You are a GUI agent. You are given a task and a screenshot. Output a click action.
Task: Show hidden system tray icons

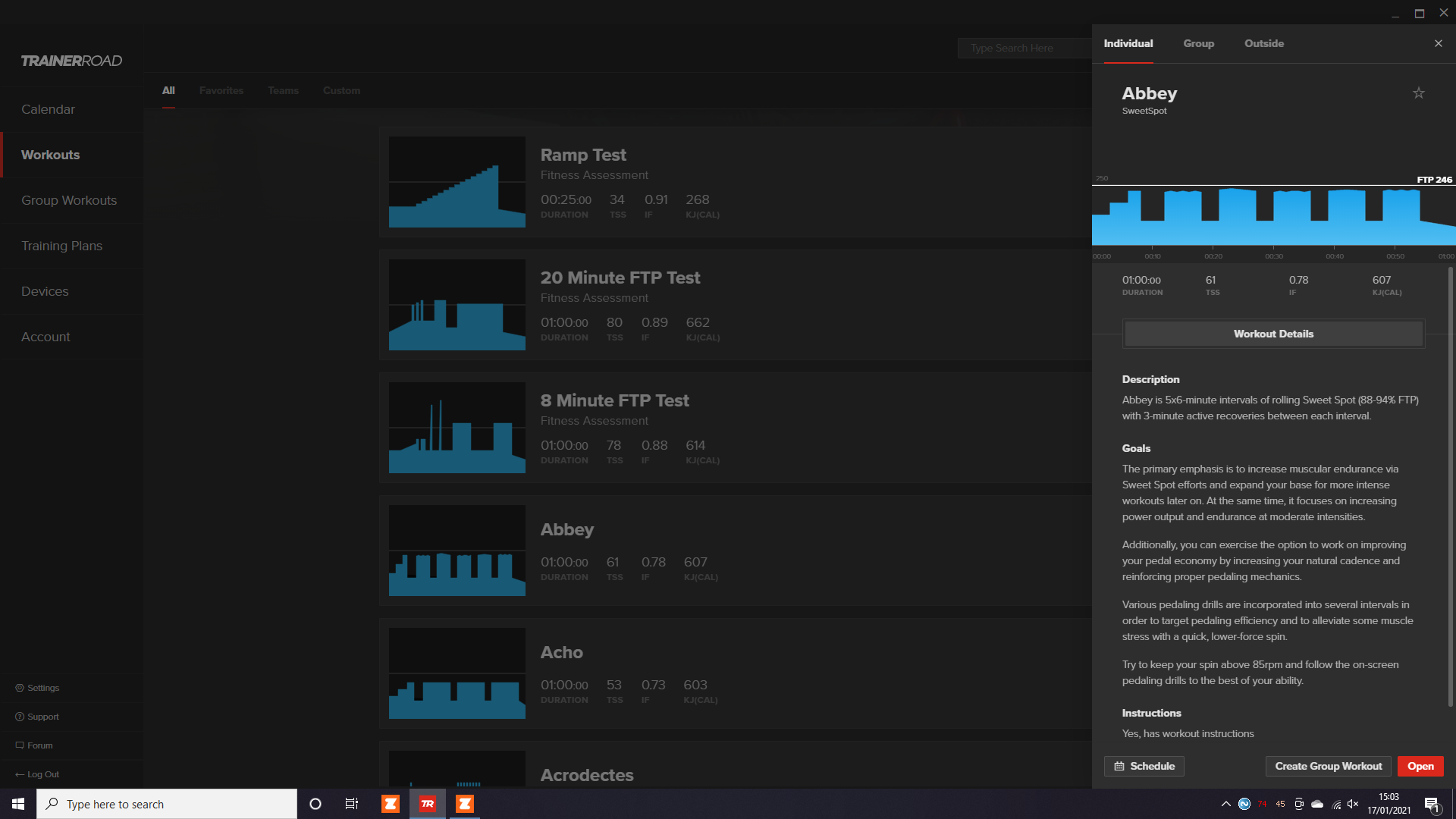click(1225, 804)
